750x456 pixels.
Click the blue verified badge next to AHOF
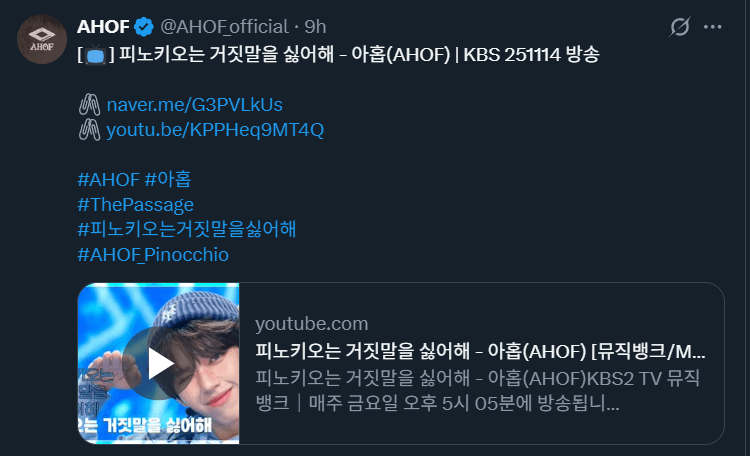coord(143,27)
